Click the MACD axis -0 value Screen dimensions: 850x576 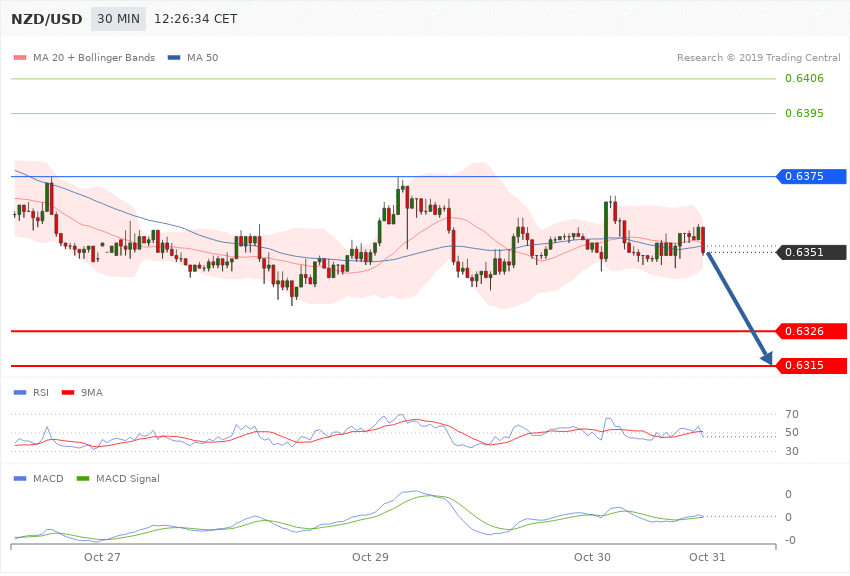(x=790, y=540)
